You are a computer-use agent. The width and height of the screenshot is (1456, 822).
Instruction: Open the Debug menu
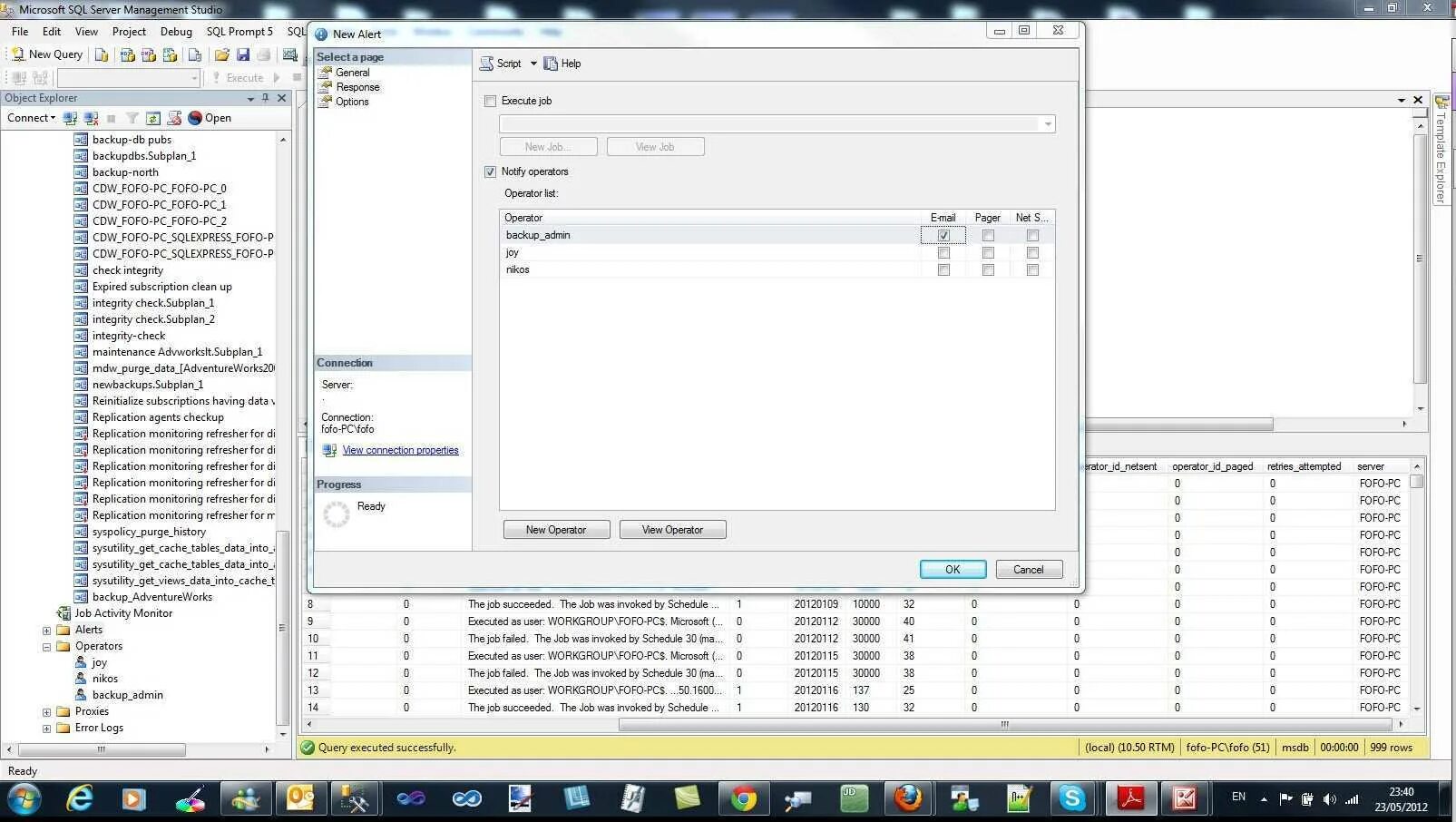pos(176,31)
